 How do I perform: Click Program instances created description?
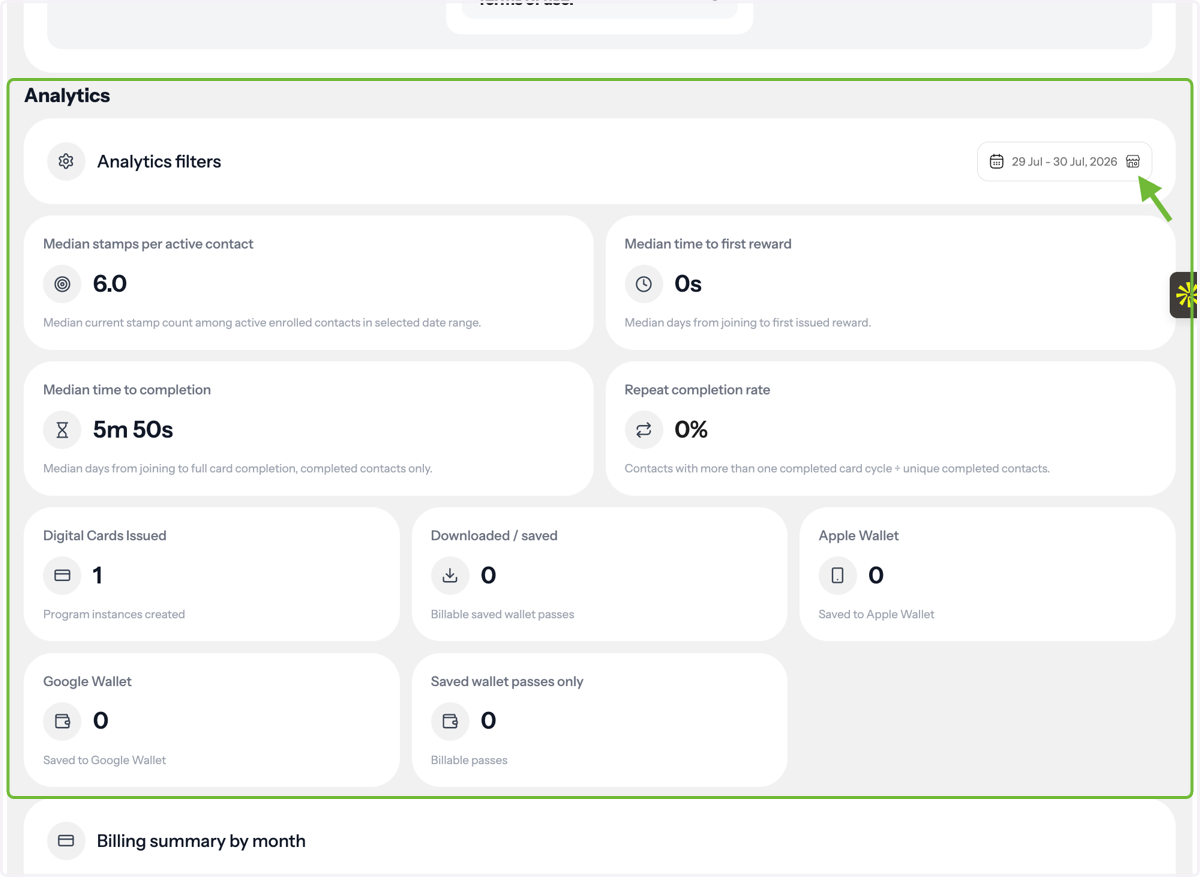click(114, 614)
